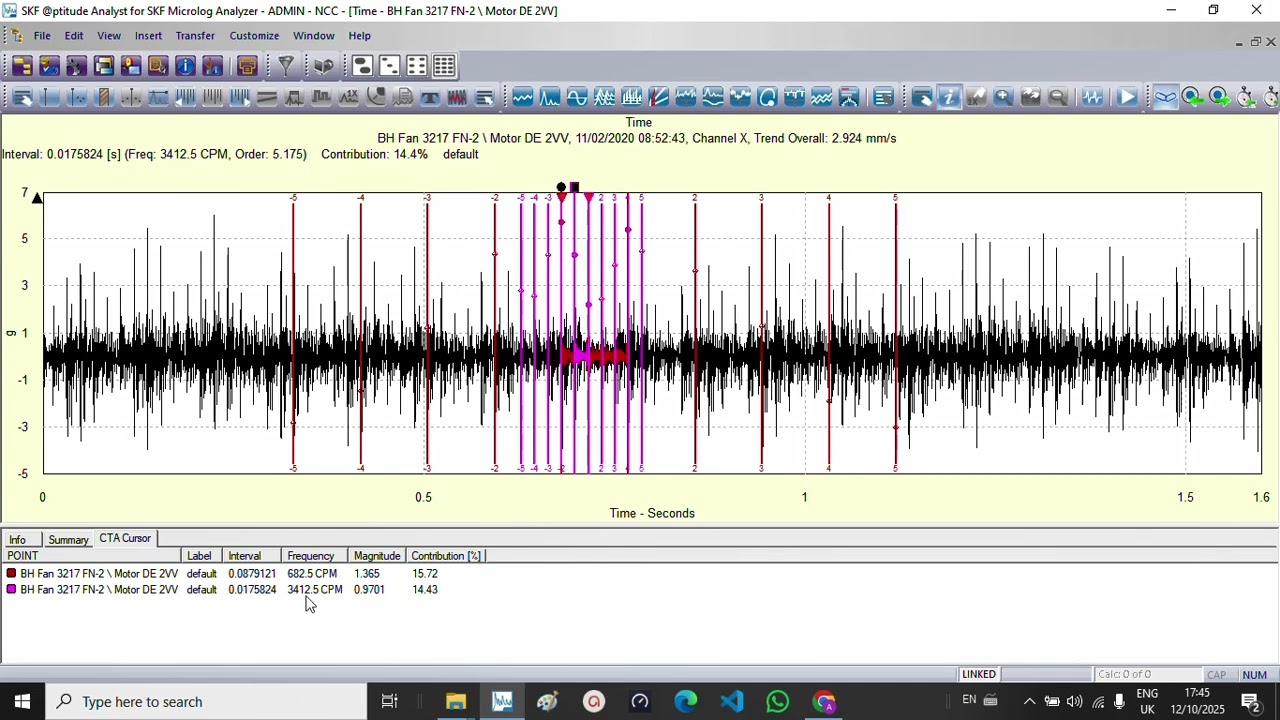Image resolution: width=1280 pixels, height=720 pixels.
Task: Open the Transfer menu
Action: tap(195, 36)
